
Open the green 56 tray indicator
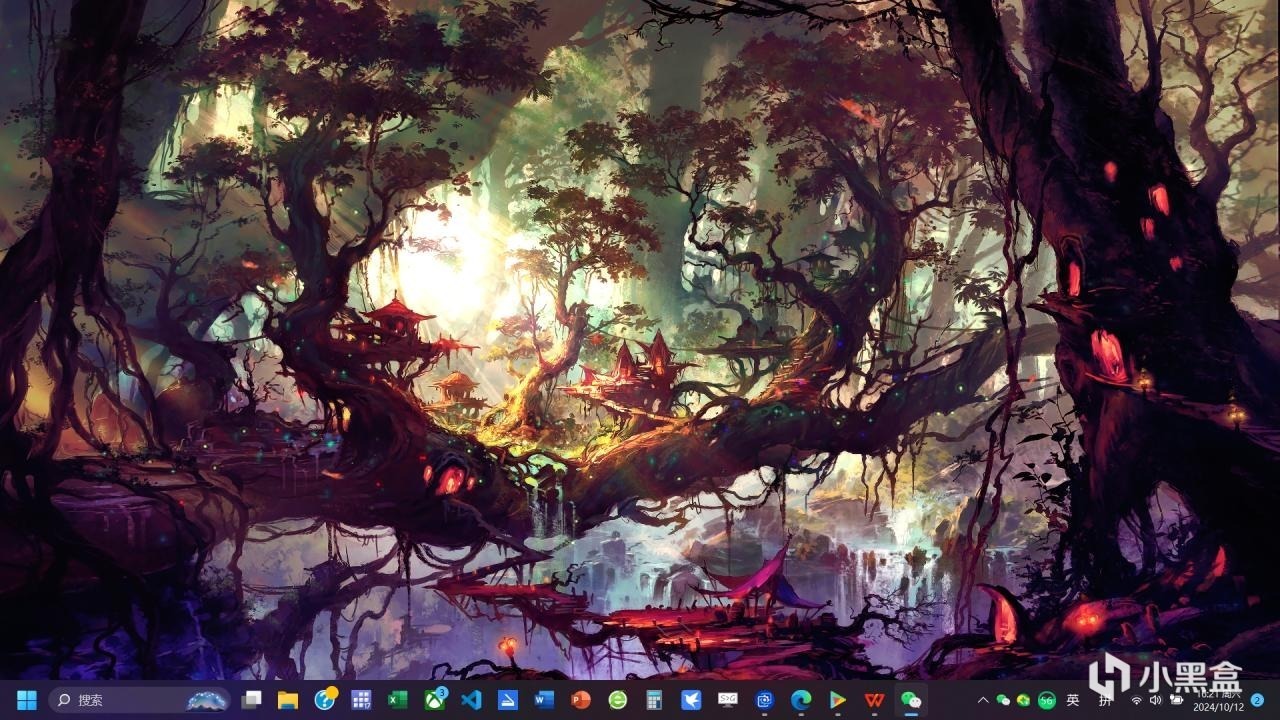pyautogui.click(x=1047, y=700)
